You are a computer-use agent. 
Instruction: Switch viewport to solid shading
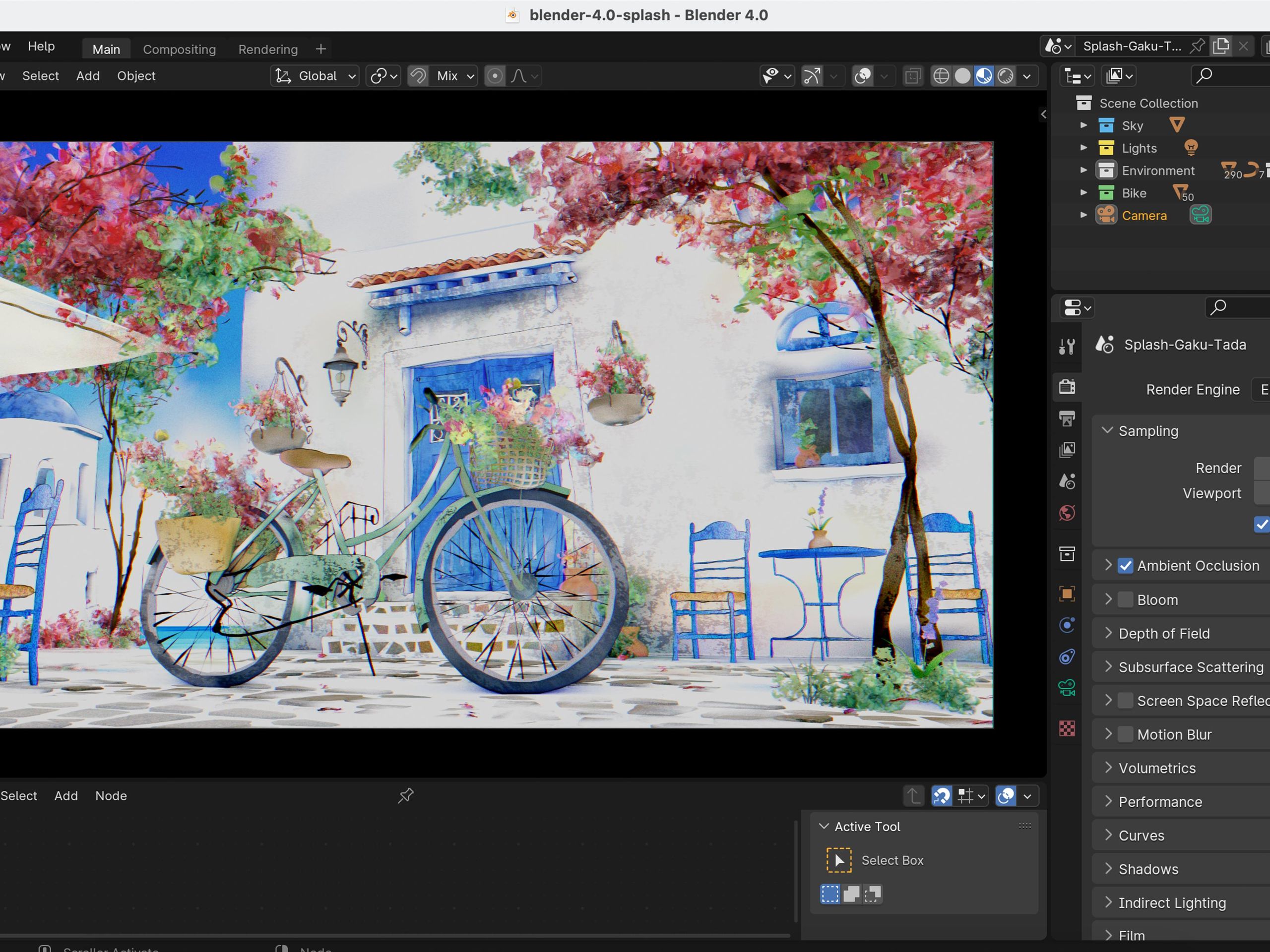pyautogui.click(x=963, y=76)
